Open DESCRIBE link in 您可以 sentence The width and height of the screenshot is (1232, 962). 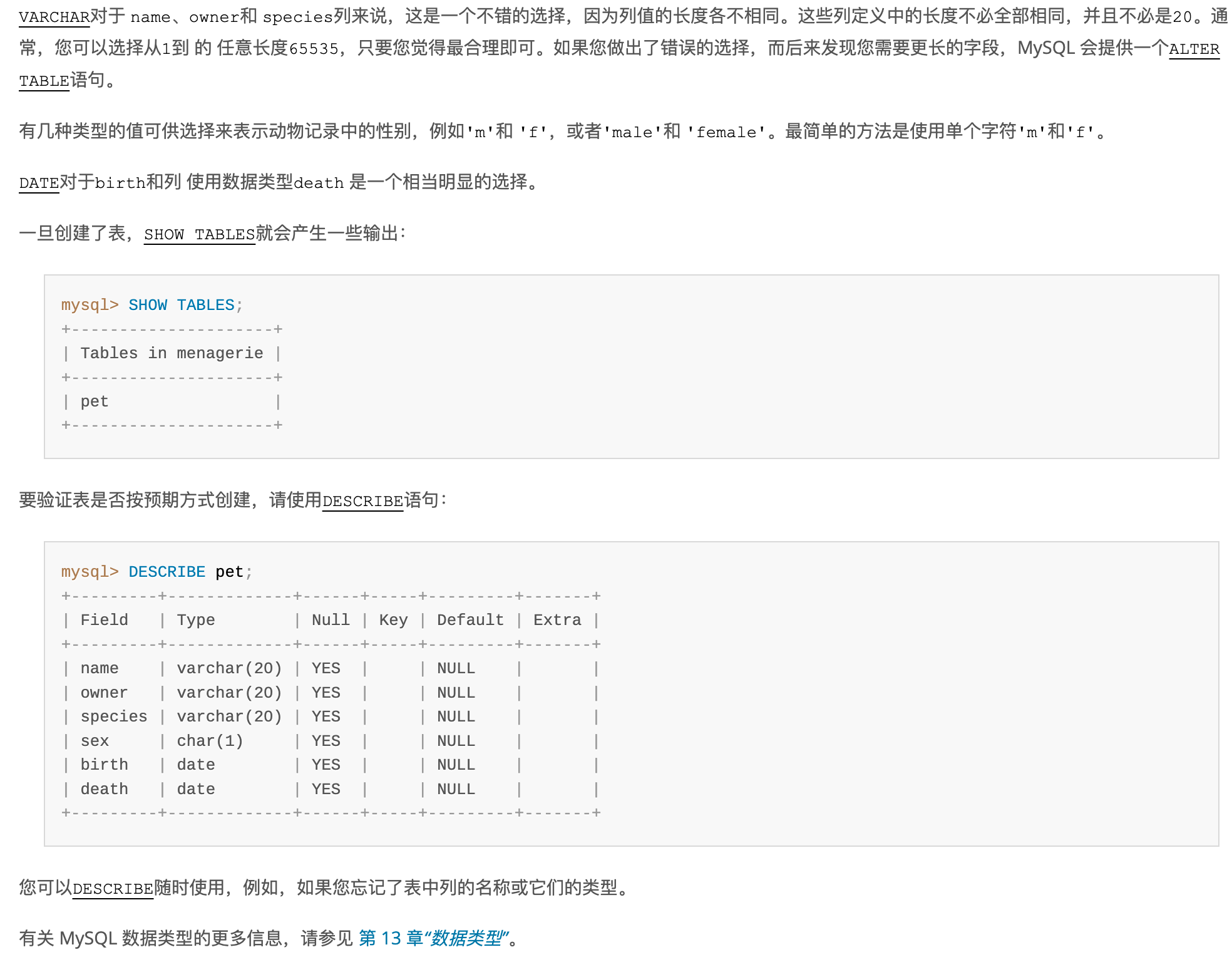[x=113, y=889]
